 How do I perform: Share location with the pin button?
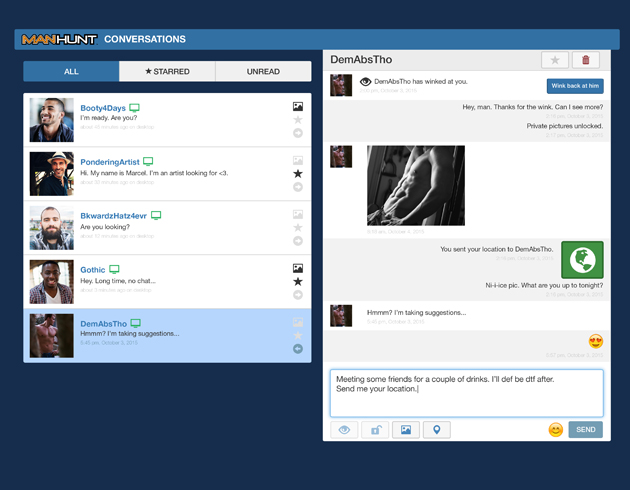point(437,430)
